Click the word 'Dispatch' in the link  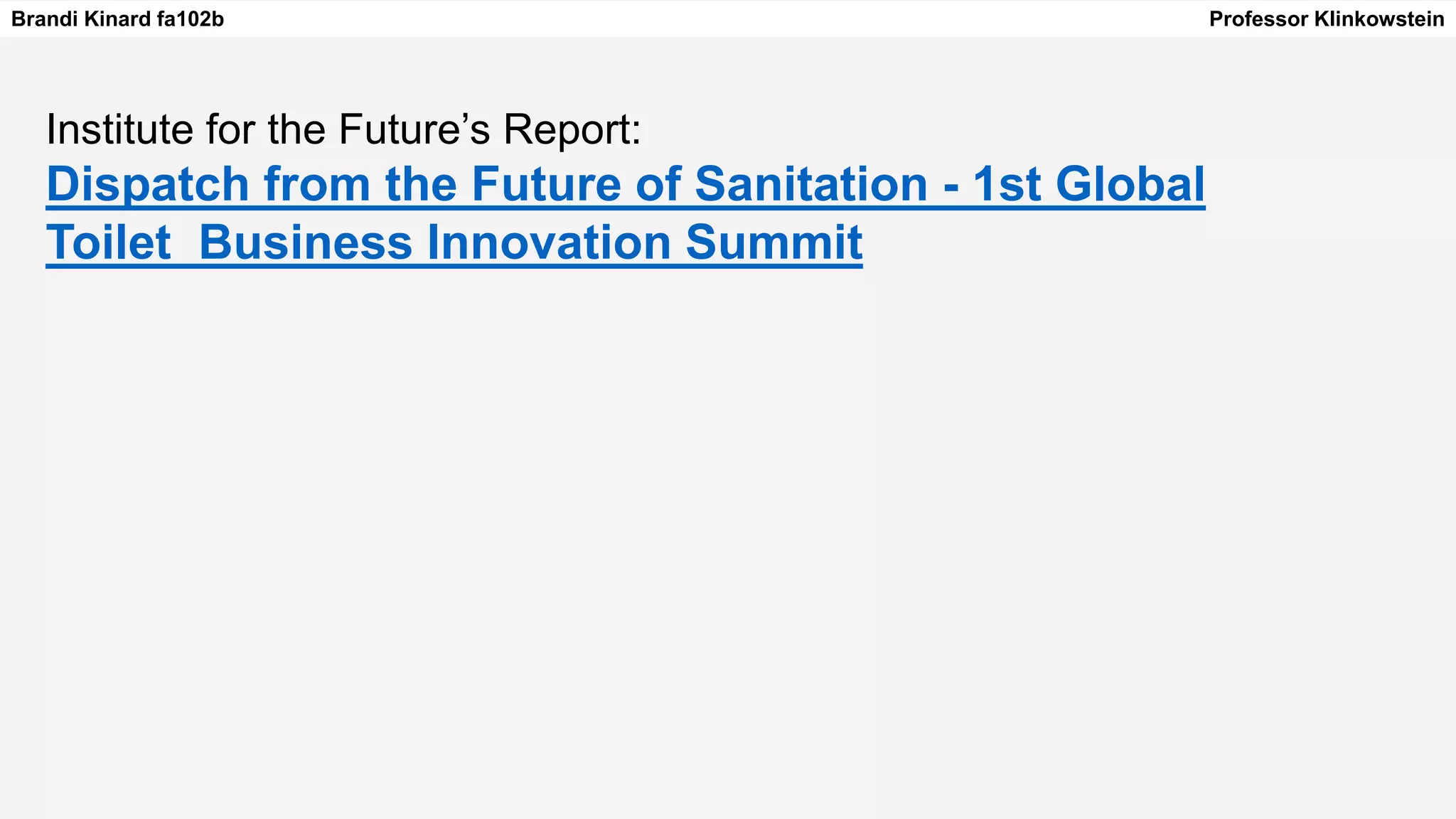(147, 184)
